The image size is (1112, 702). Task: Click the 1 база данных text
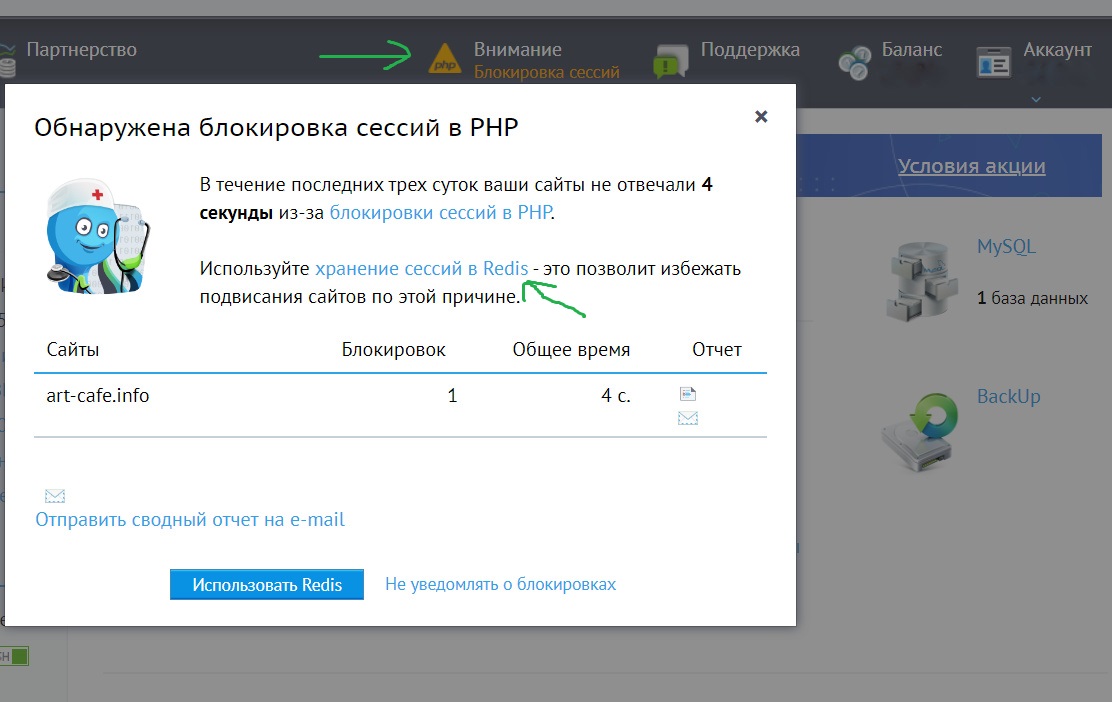[1032, 298]
